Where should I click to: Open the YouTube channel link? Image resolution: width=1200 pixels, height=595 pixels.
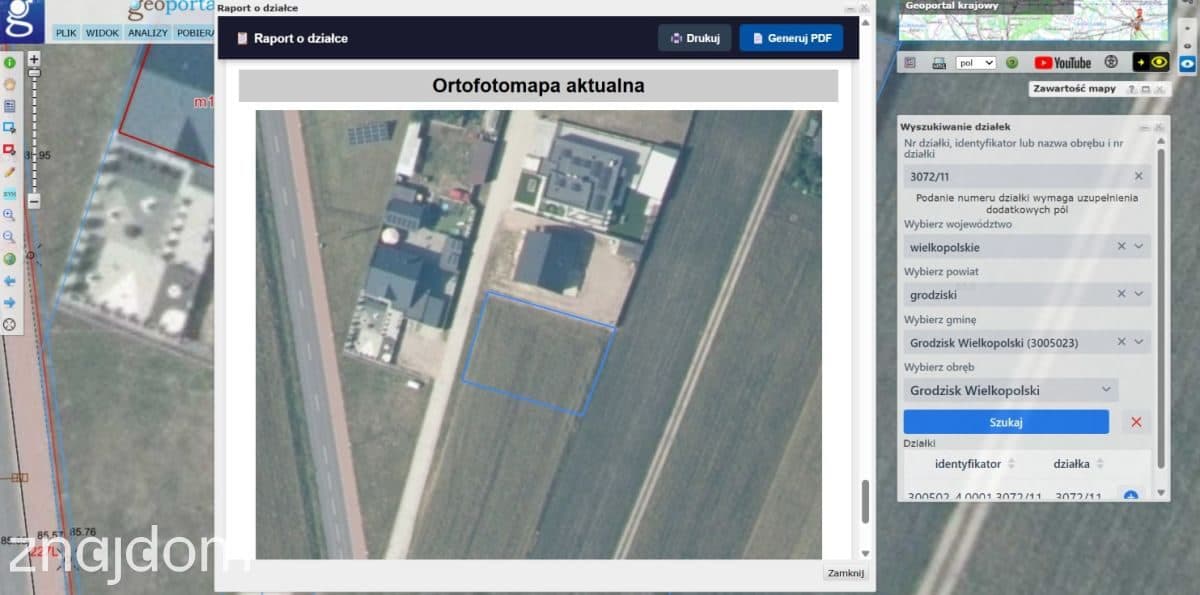click(1063, 63)
